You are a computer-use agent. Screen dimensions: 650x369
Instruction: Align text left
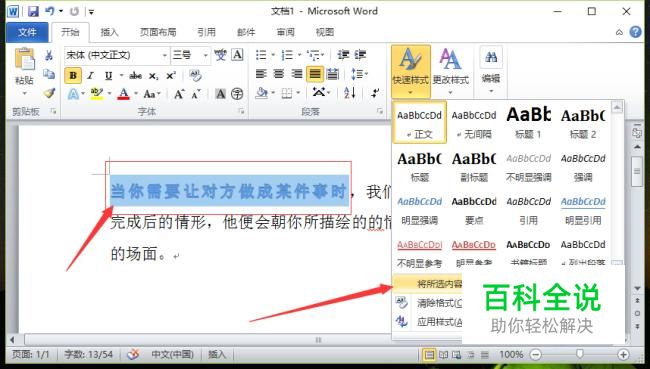tap(261, 74)
